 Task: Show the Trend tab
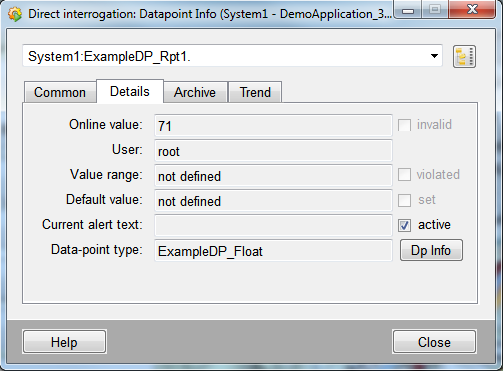pyautogui.click(x=255, y=92)
